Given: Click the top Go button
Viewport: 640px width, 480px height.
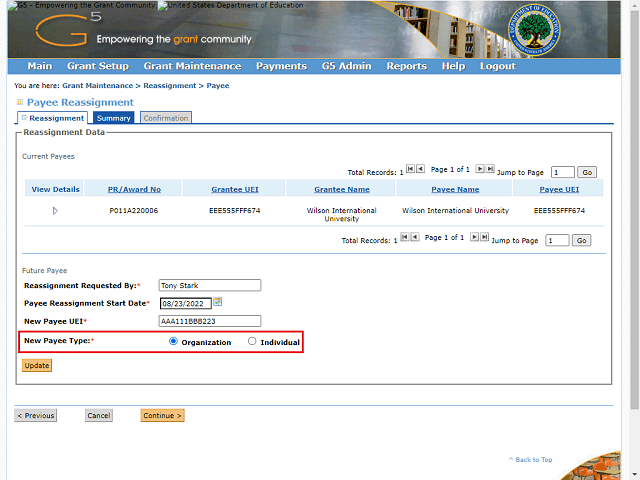Looking at the screenshot, I should pos(587,172).
